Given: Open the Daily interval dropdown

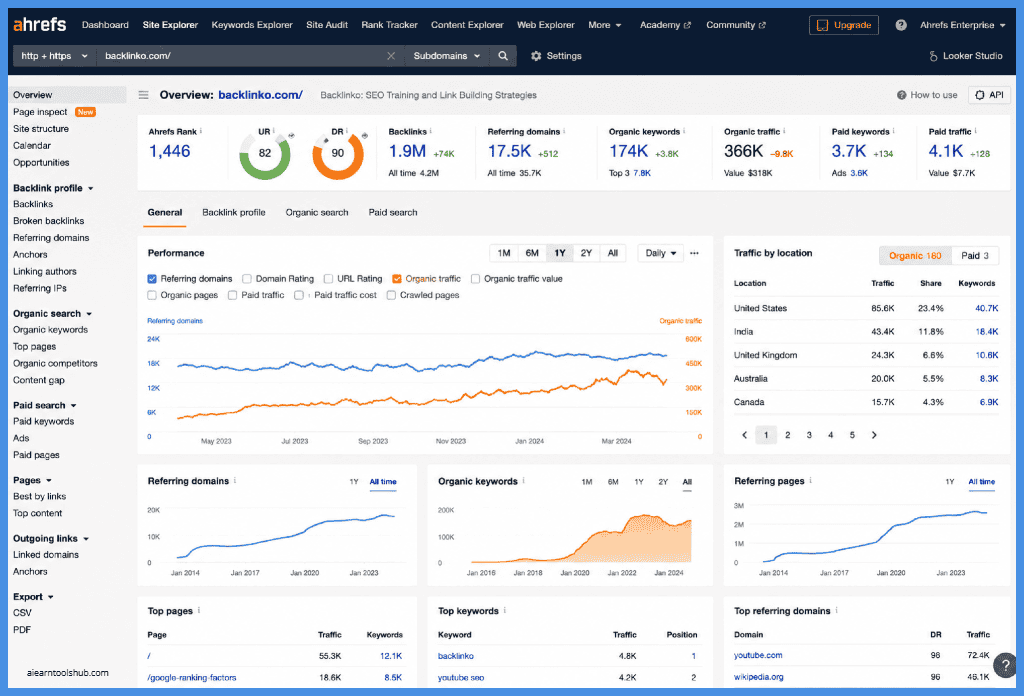Looking at the screenshot, I should coord(660,253).
